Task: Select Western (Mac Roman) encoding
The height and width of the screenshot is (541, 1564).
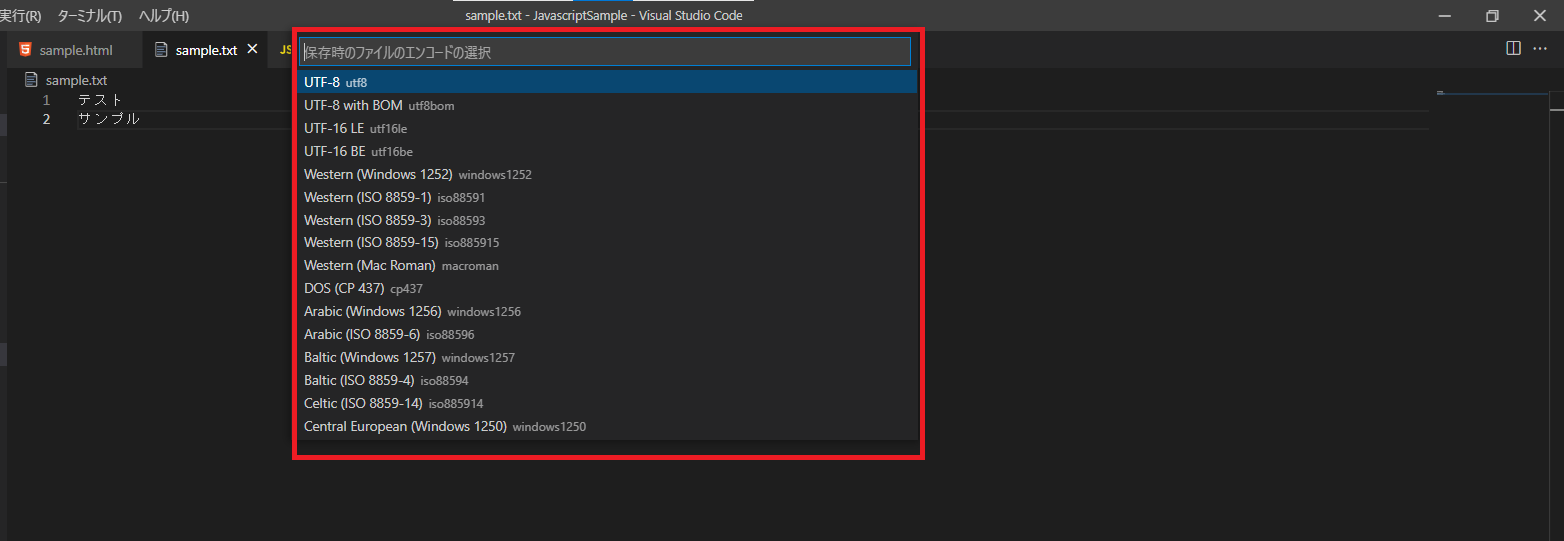Action: click(x=607, y=265)
